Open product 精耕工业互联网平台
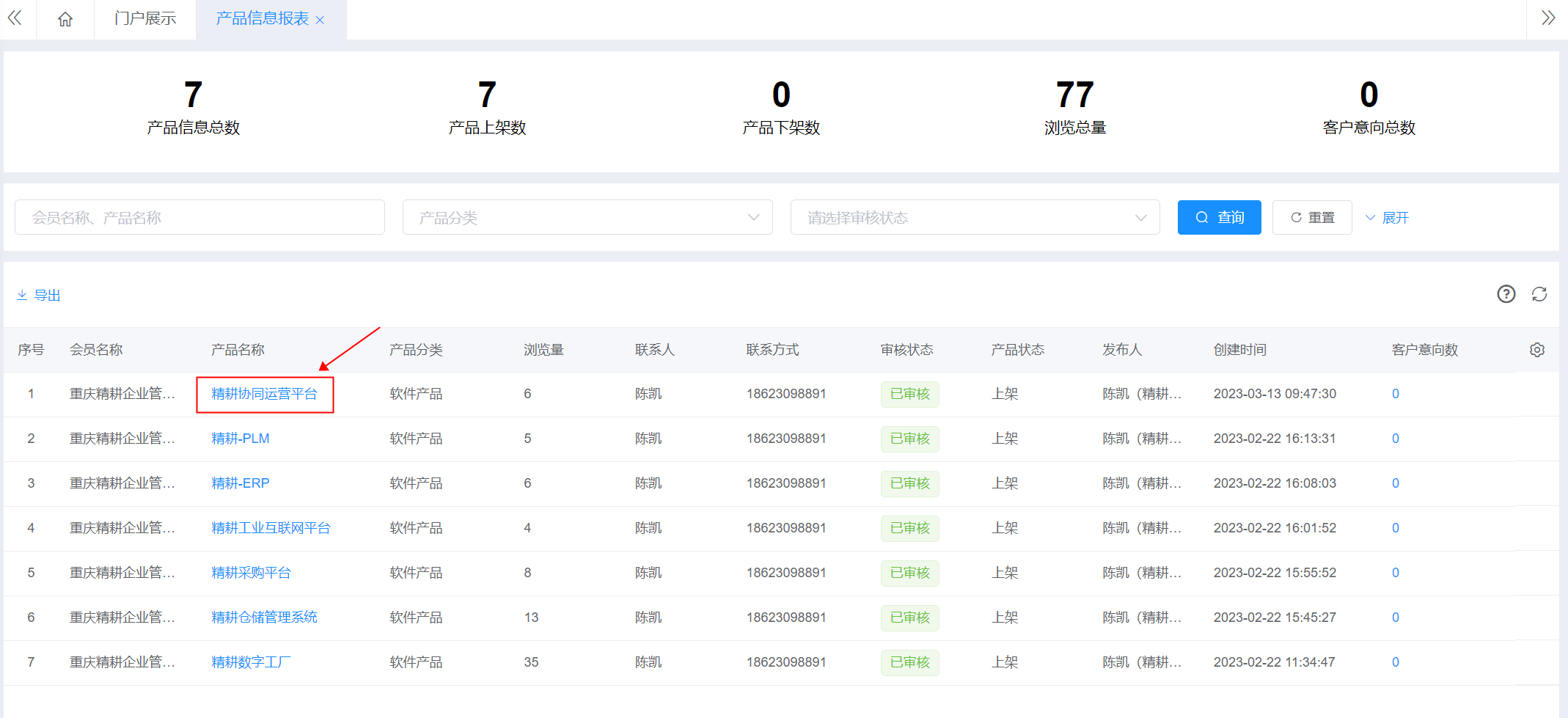1568x718 pixels. (x=271, y=528)
